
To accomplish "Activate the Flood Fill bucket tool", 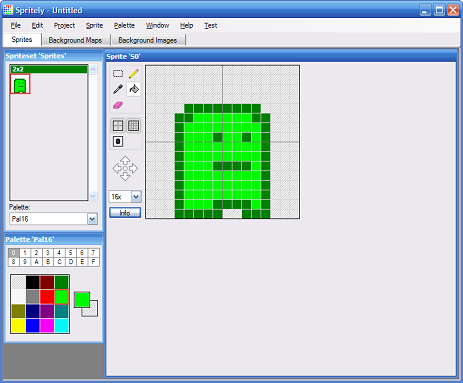I will pyautogui.click(x=134, y=89).
